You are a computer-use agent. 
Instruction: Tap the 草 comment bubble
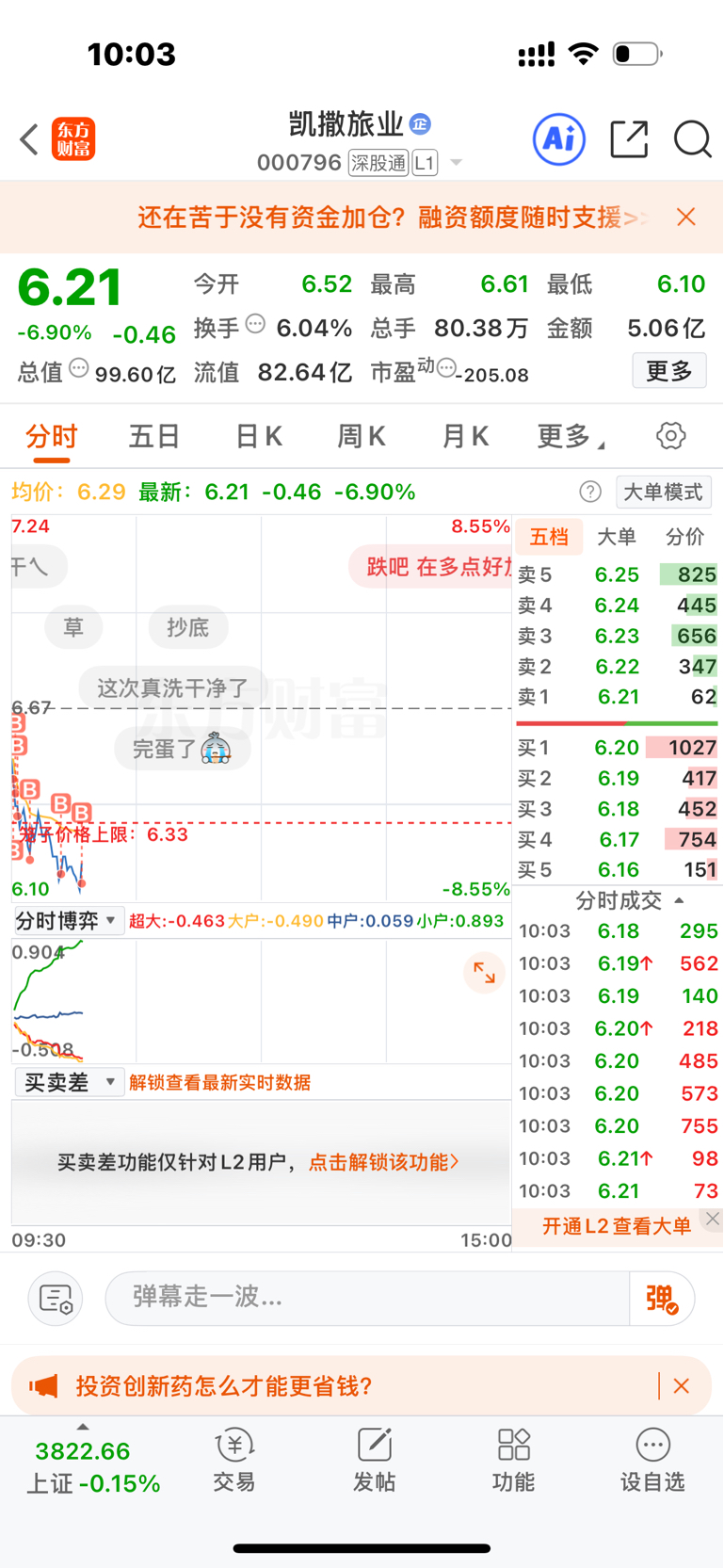(73, 628)
